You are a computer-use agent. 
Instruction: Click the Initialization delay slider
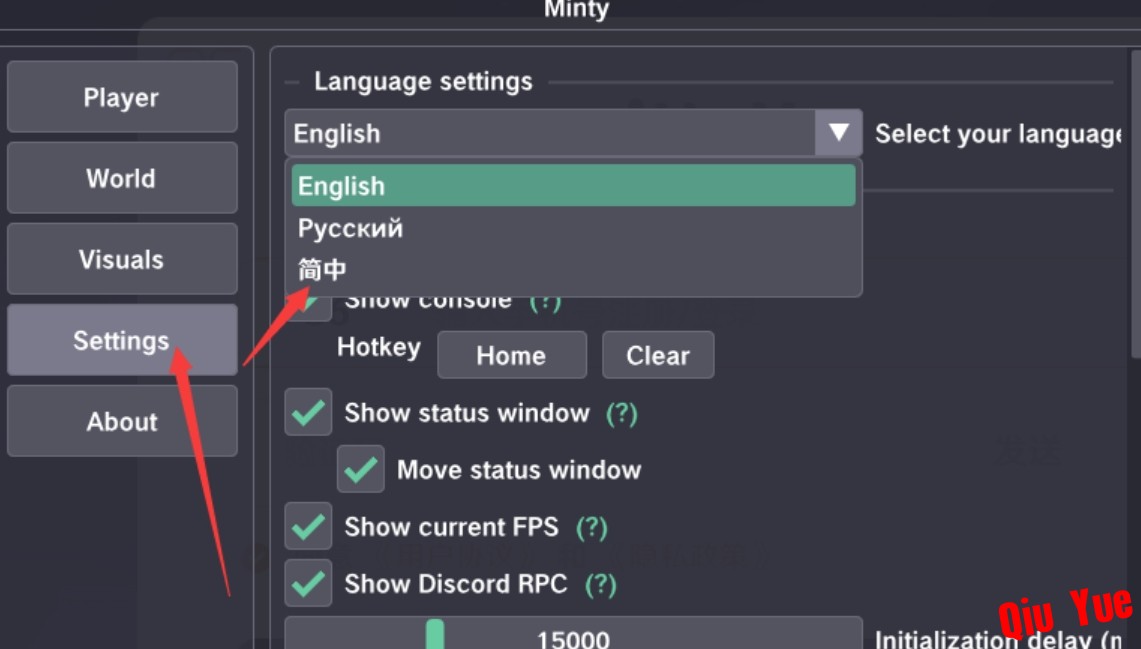click(x=573, y=636)
